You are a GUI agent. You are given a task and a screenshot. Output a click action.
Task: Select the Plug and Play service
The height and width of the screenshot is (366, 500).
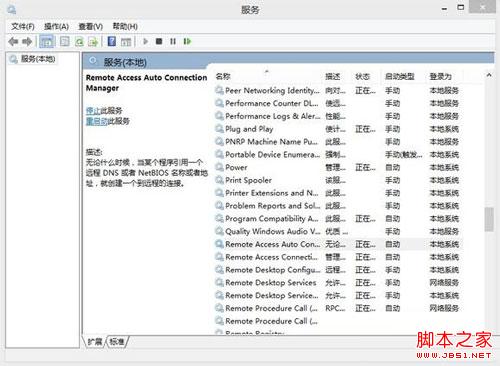[337, 129]
